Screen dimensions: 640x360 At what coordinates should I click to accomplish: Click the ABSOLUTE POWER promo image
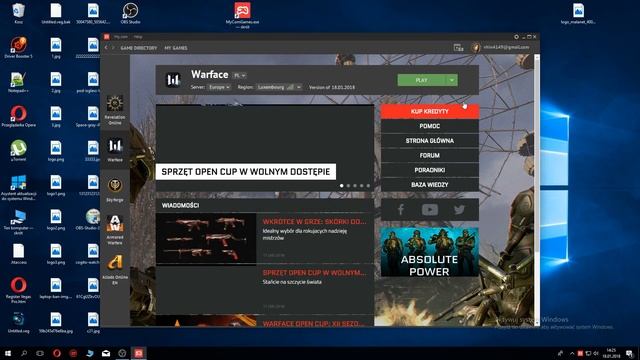point(429,252)
